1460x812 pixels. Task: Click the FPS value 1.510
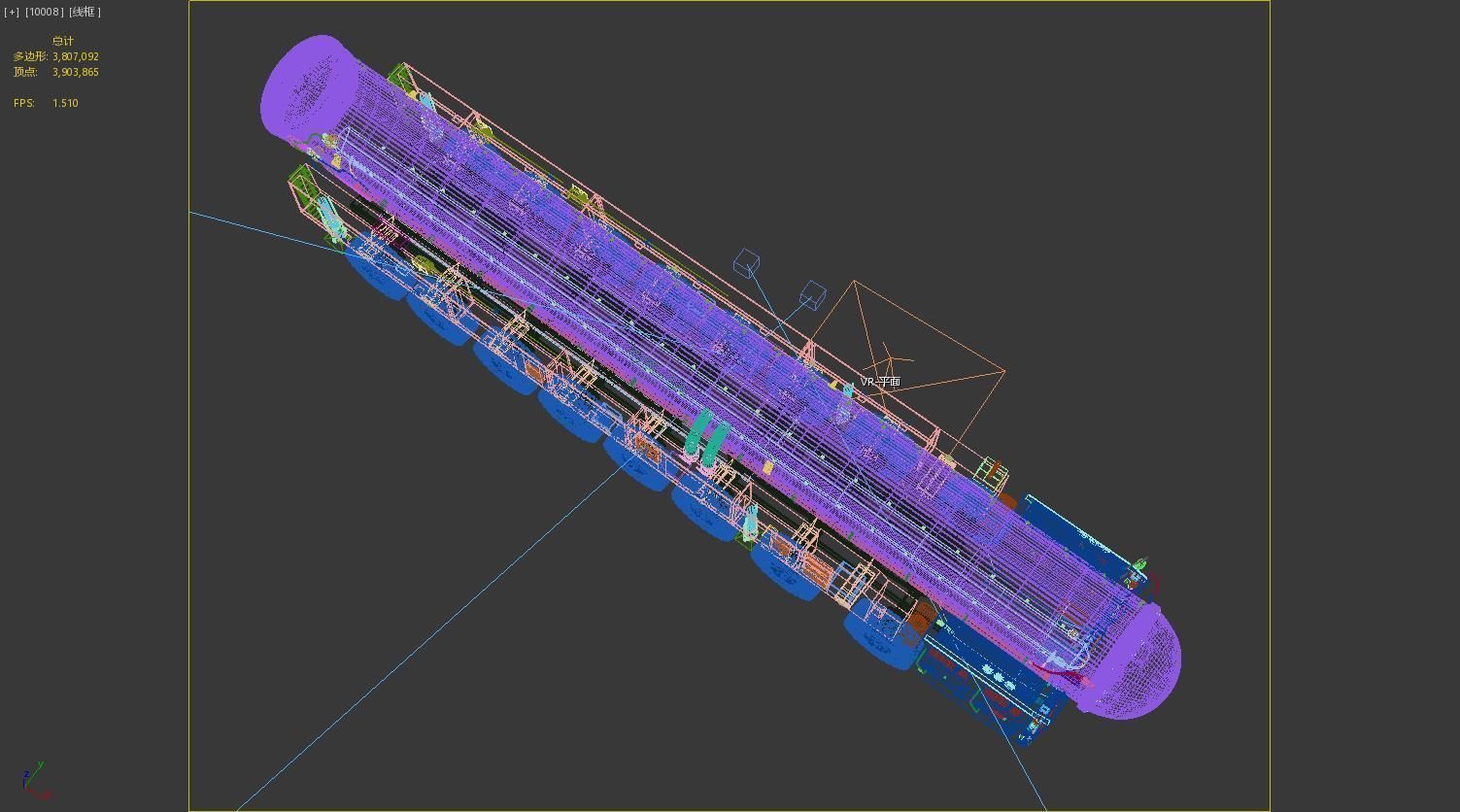[65, 103]
